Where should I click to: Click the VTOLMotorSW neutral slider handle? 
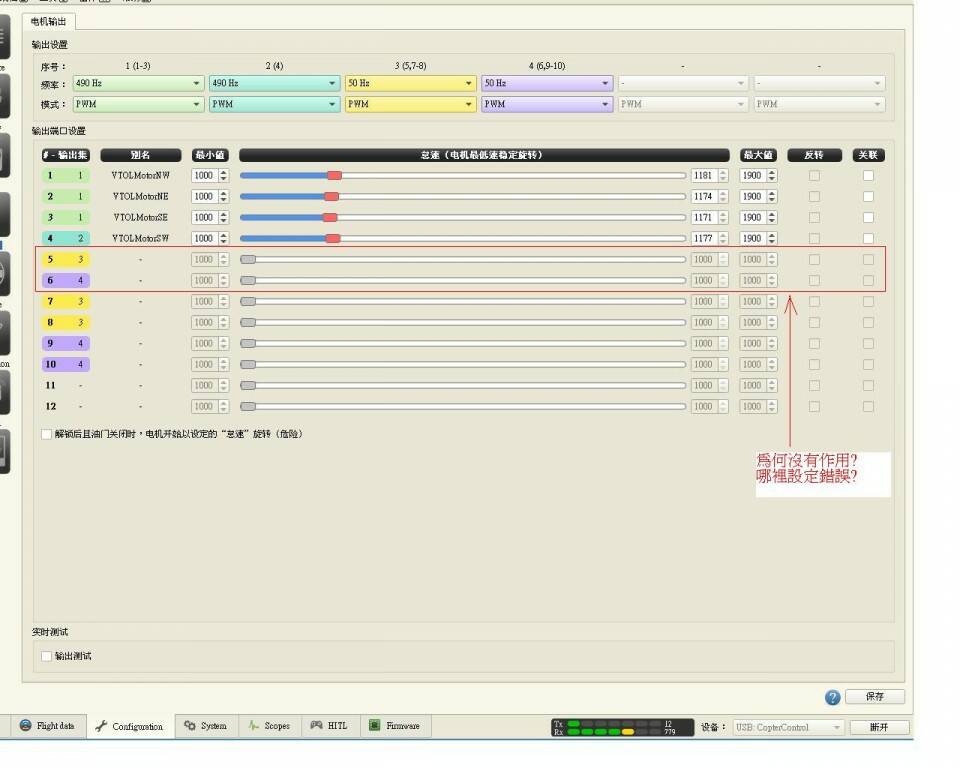click(333, 238)
